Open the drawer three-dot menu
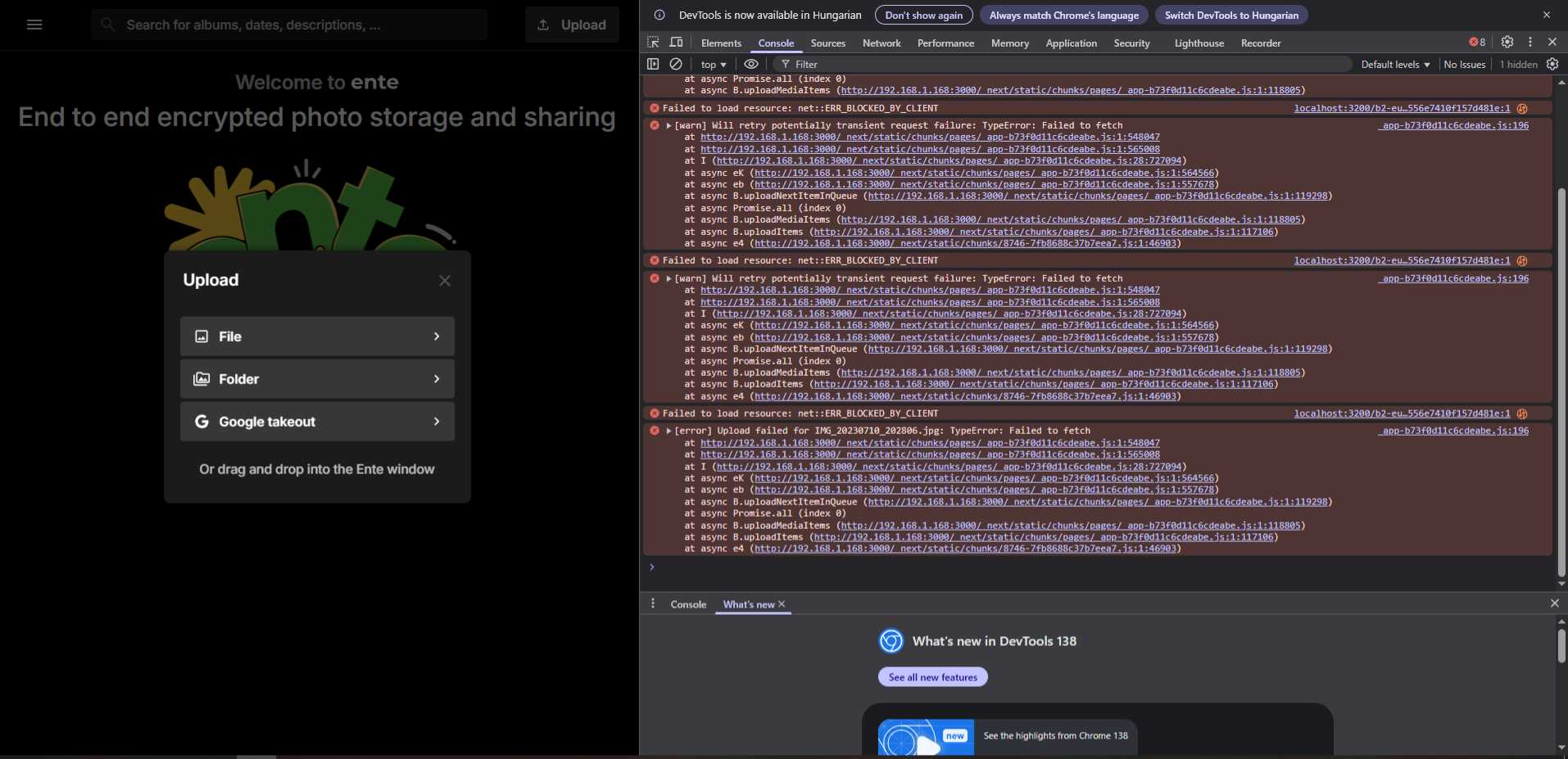The width and height of the screenshot is (1568, 759). [x=653, y=603]
